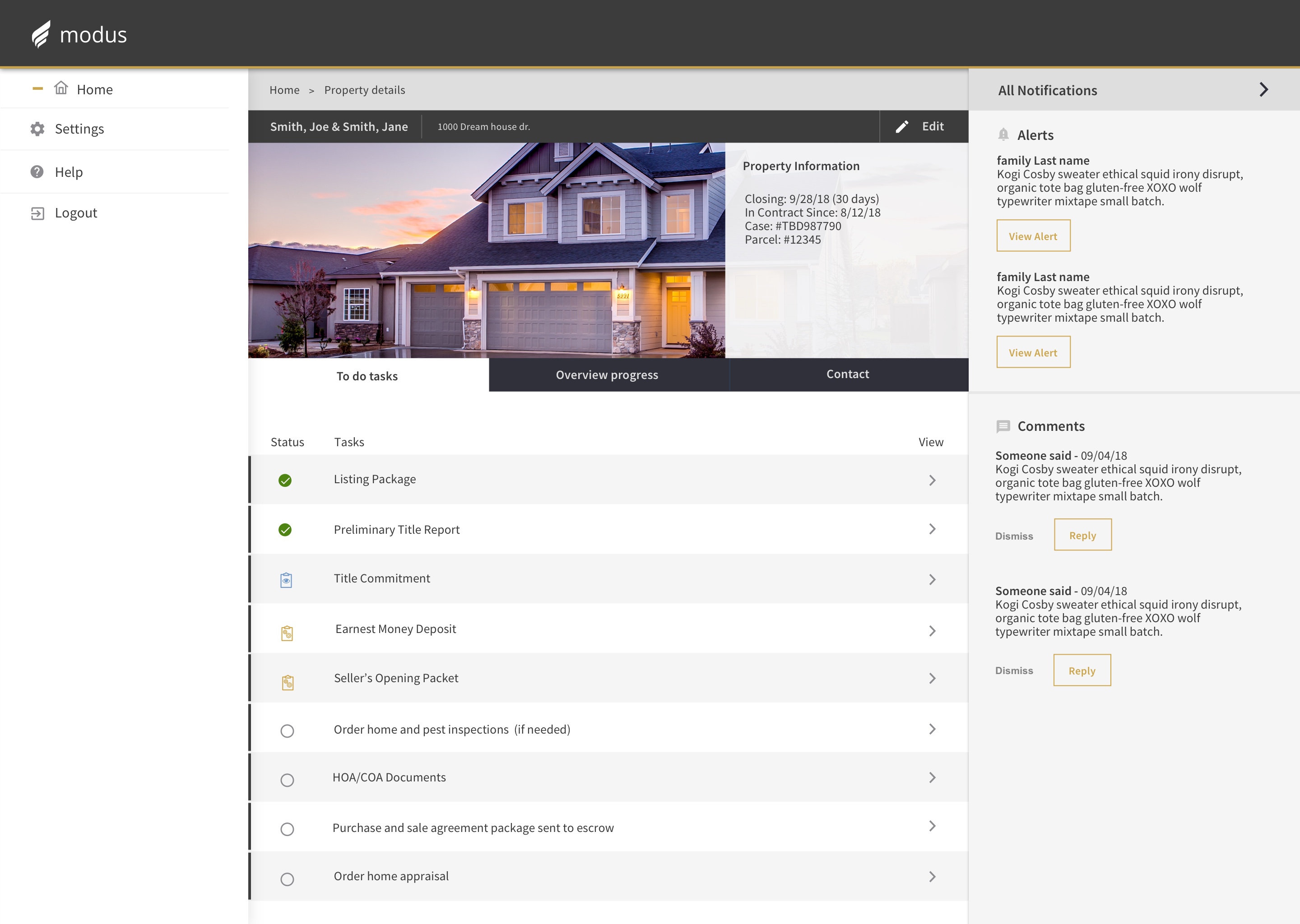Click green check status for Preliminary Title Report
Viewport: 1300px width, 924px height.
[285, 530]
